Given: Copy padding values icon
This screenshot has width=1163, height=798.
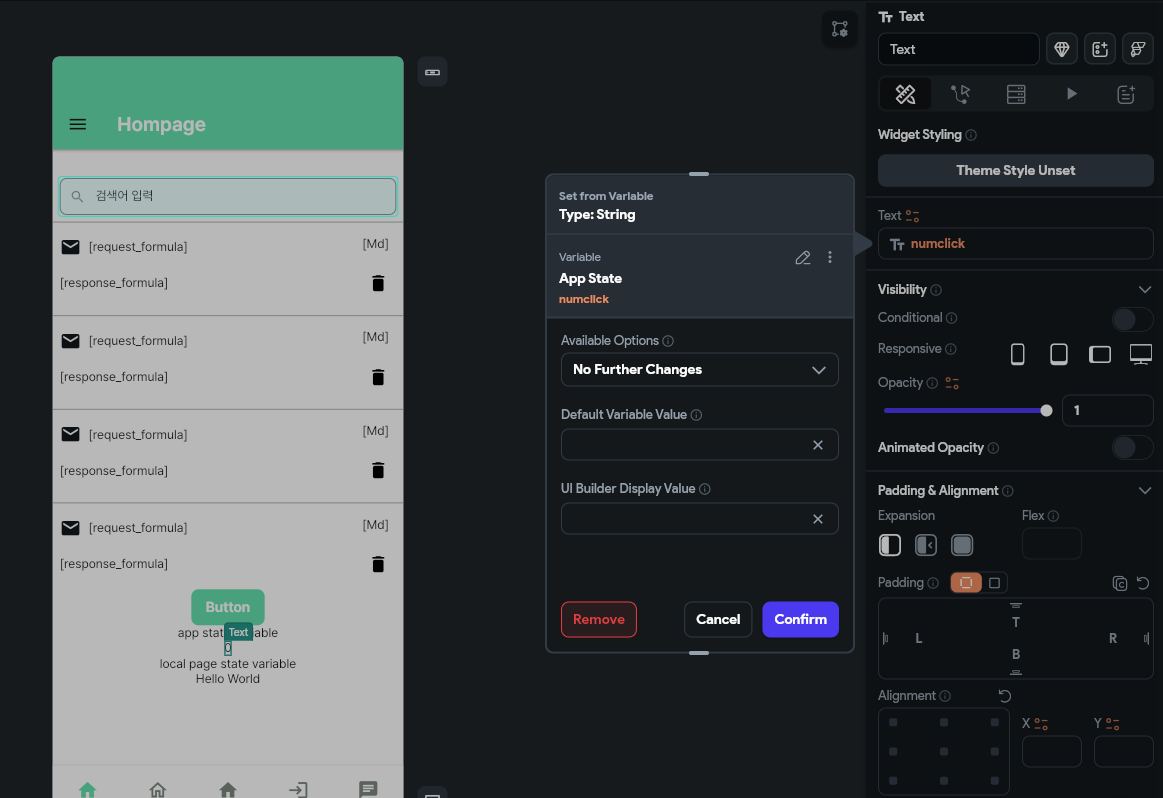Looking at the screenshot, I should click(1119, 584).
